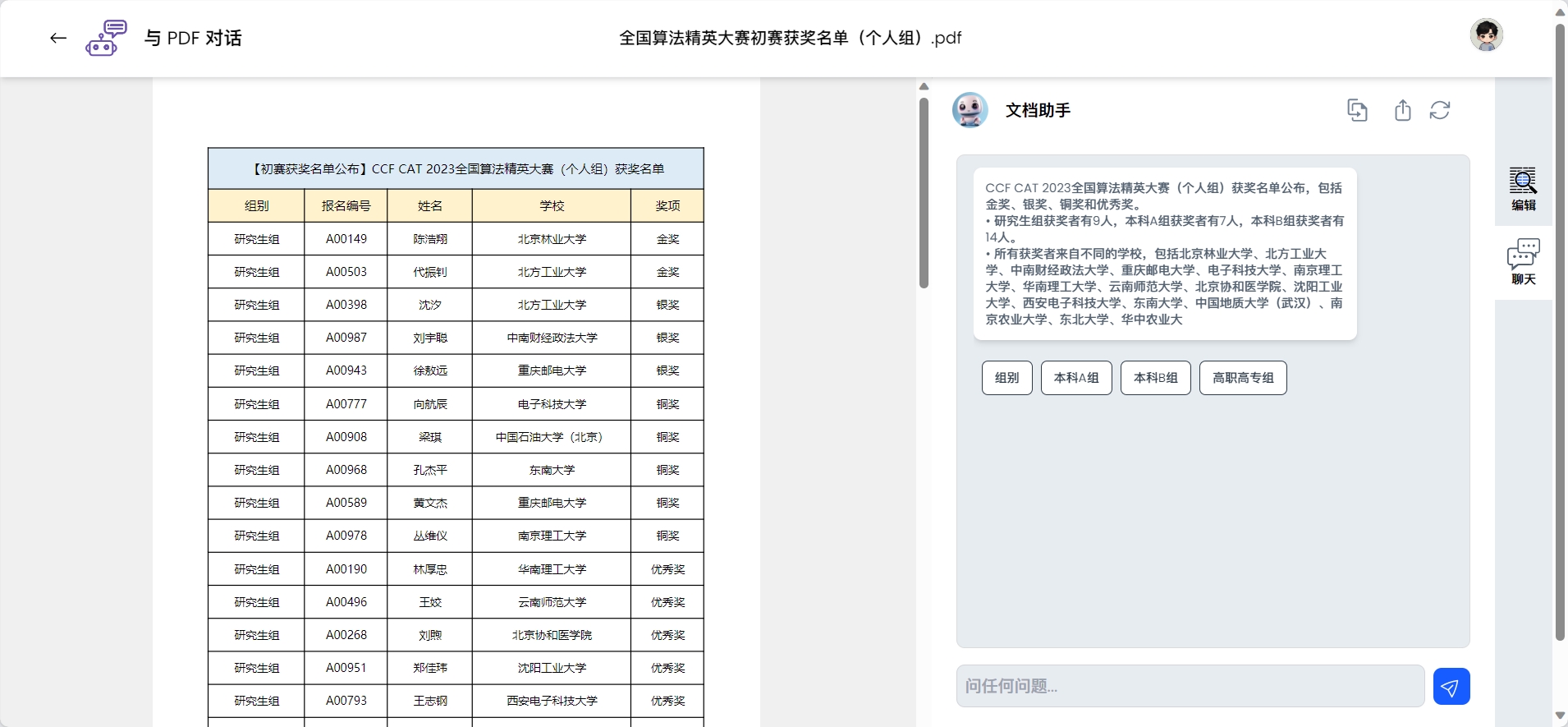Click the 奖项 column header
This screenshot has width=1568, height=727.
click(x=667, y=206)
